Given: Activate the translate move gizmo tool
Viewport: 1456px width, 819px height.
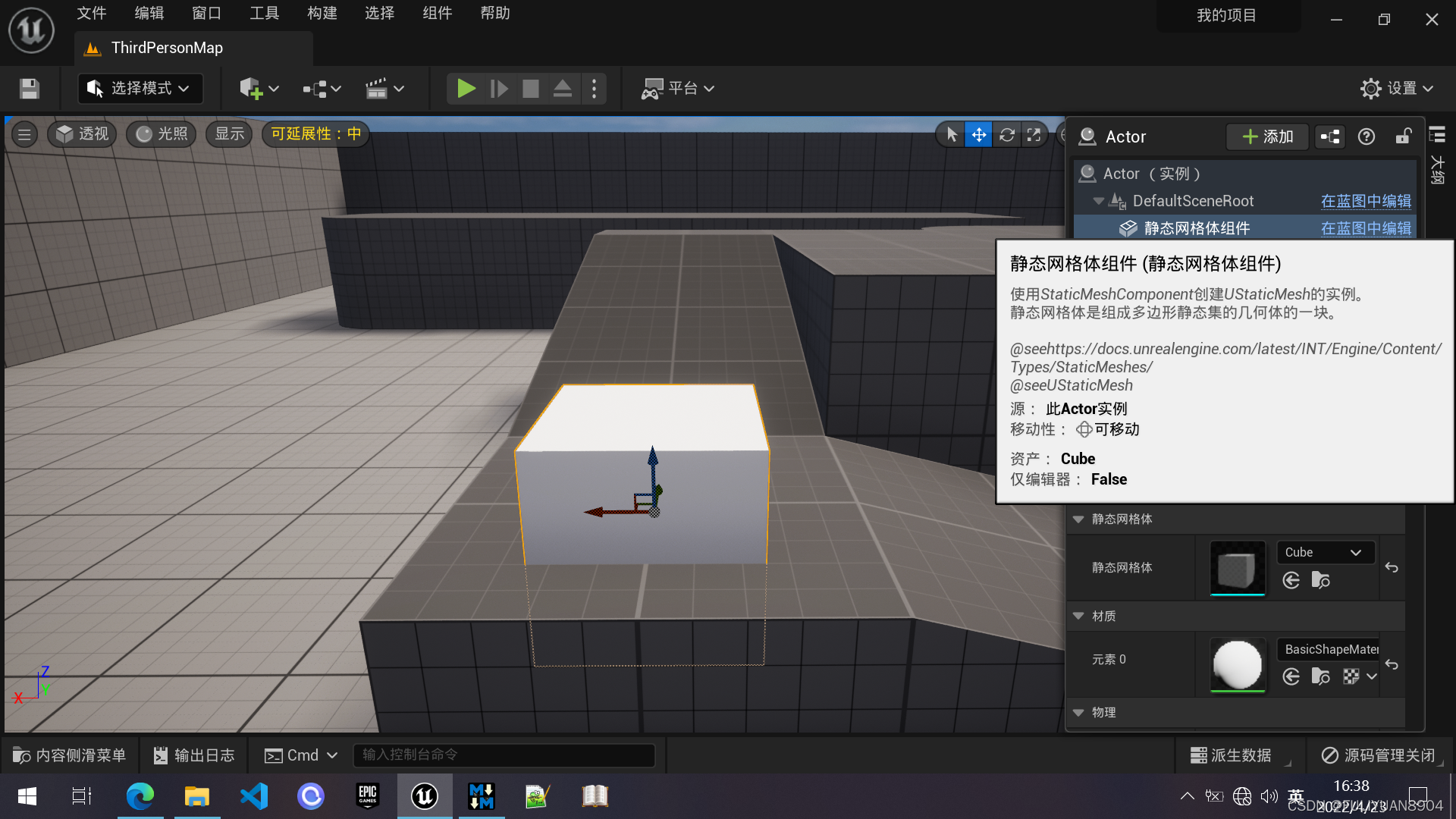Looking at the screenshot, I should pos(979,135).
